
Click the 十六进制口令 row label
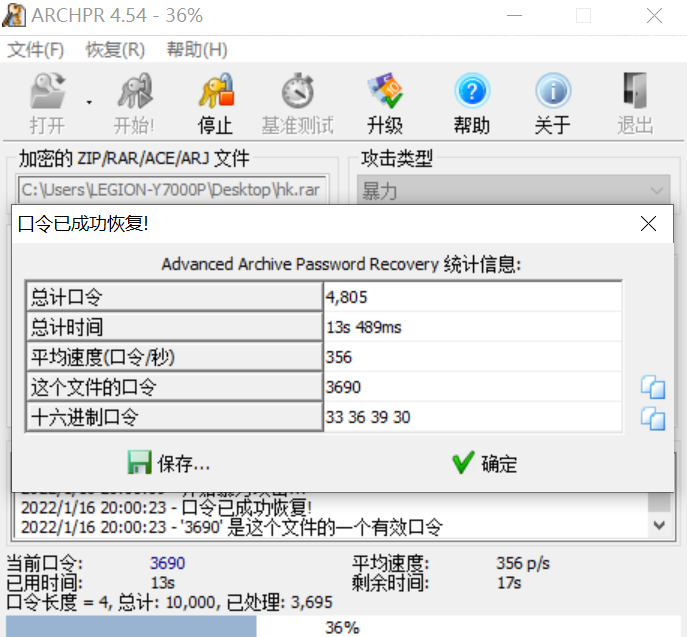click(174, 417)
